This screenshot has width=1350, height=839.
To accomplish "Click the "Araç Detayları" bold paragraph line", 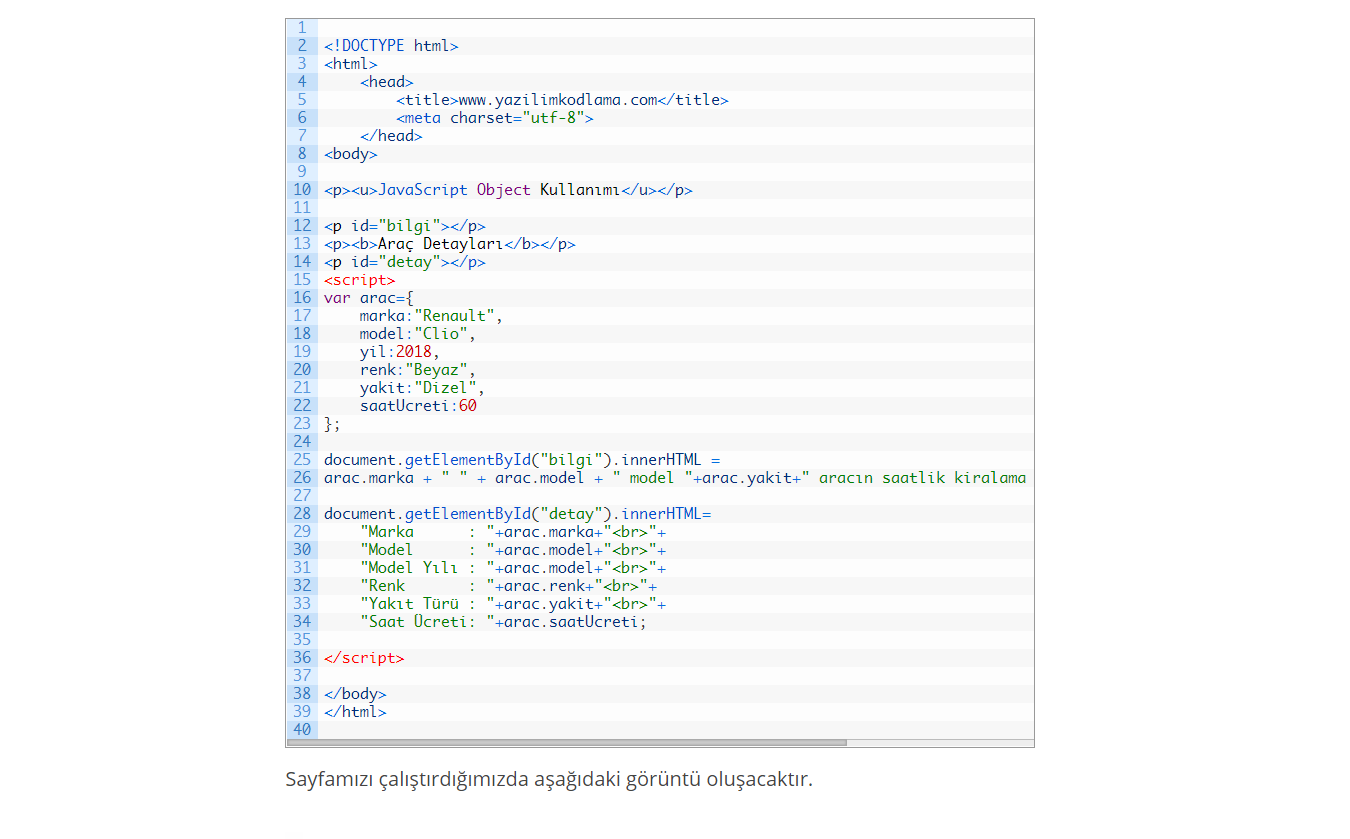I will tap(450, 244).
